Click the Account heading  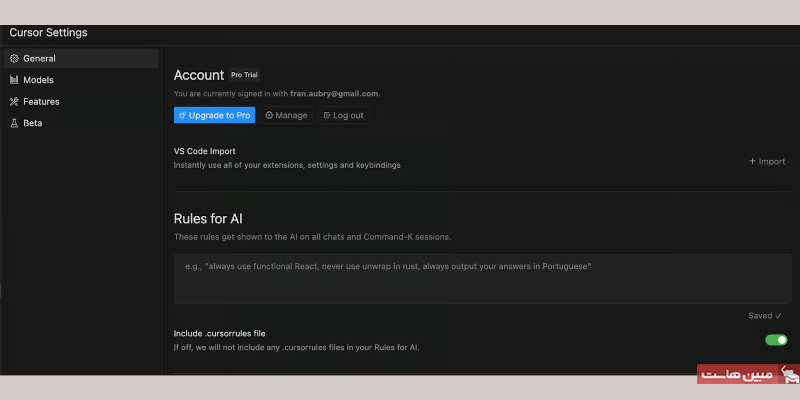(199, 75)
